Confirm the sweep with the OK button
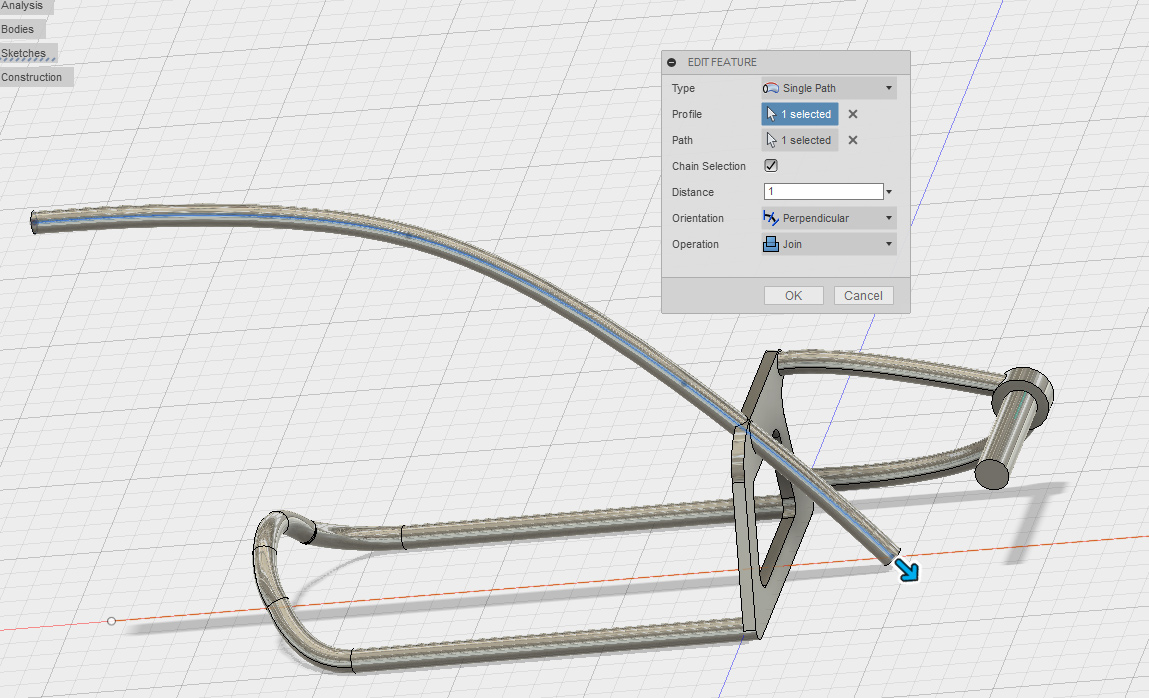Screen dimensions: 1149x698 pos(793,295)
